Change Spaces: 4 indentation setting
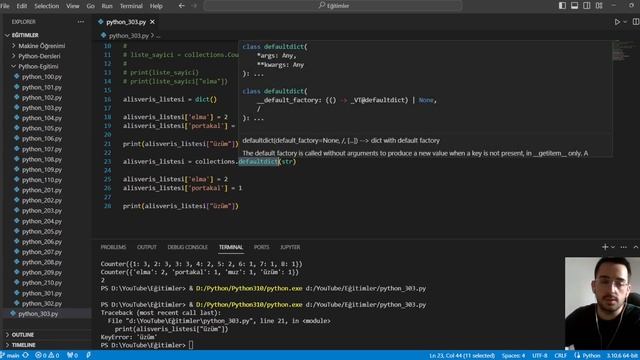The image size is (640, 360). (513, 356)
